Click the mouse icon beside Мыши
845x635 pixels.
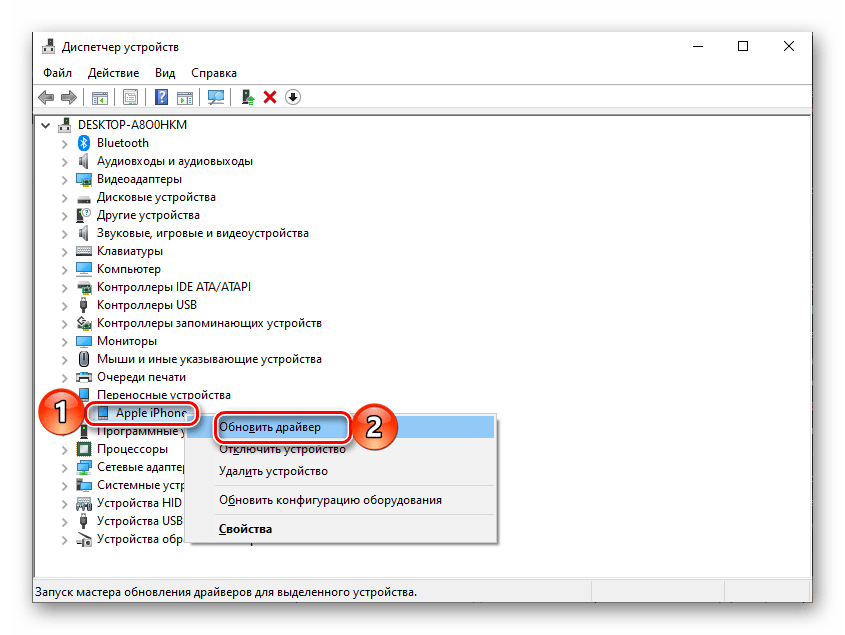(84, 359)
